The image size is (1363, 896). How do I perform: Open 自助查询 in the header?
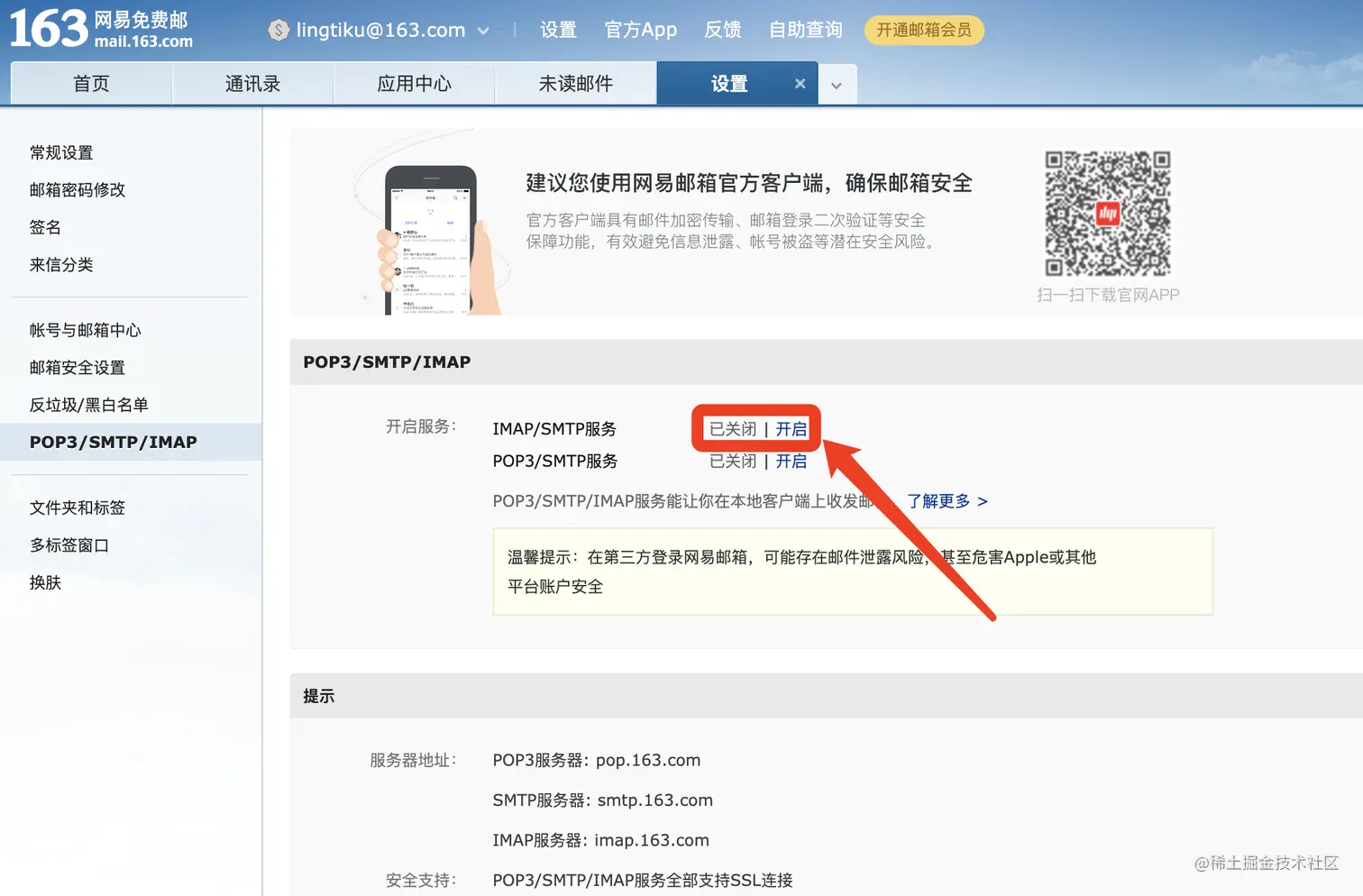pyautogui.click(x=805, y=30)
